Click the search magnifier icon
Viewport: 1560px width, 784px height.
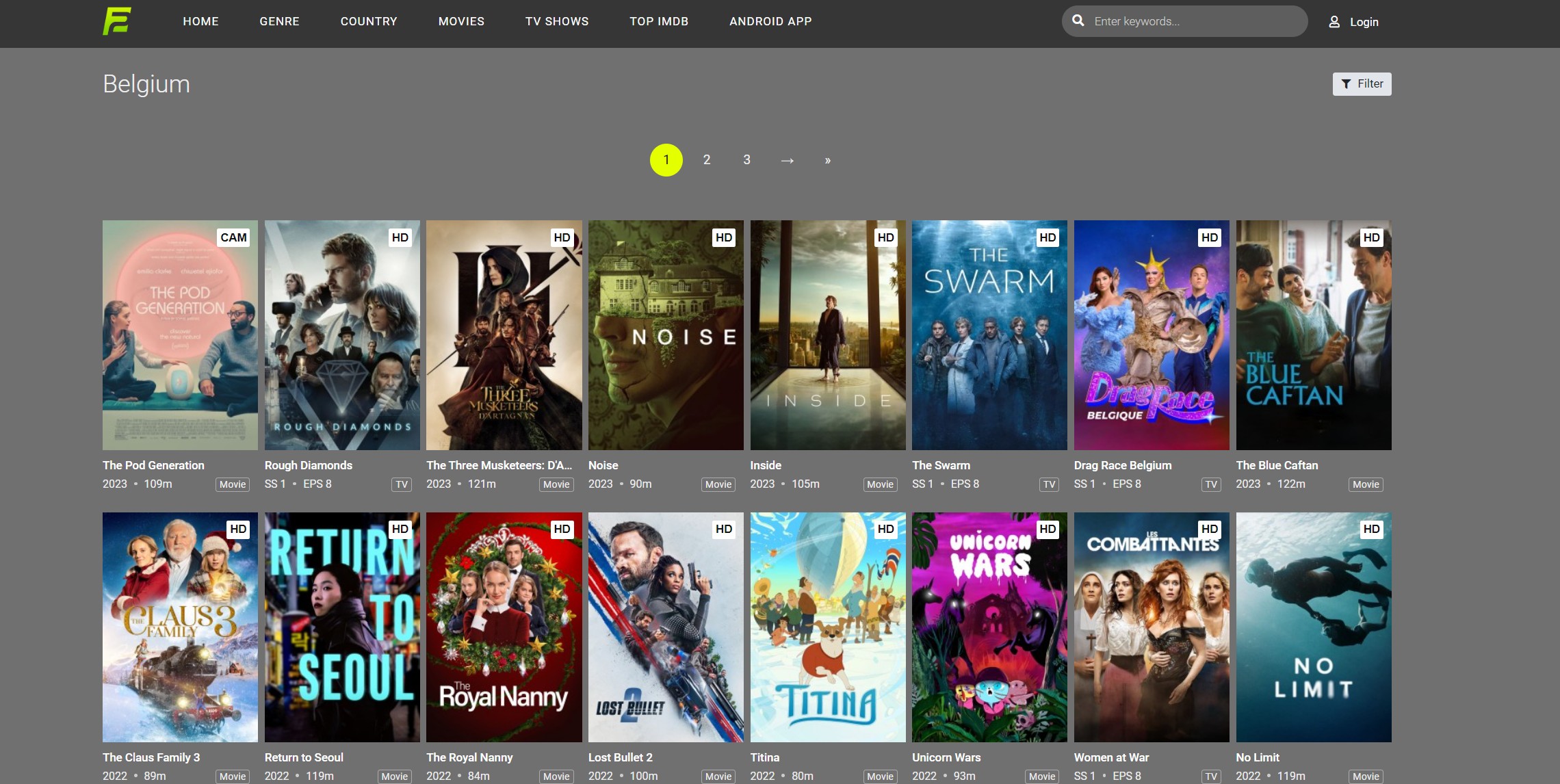coord(1078,21)
